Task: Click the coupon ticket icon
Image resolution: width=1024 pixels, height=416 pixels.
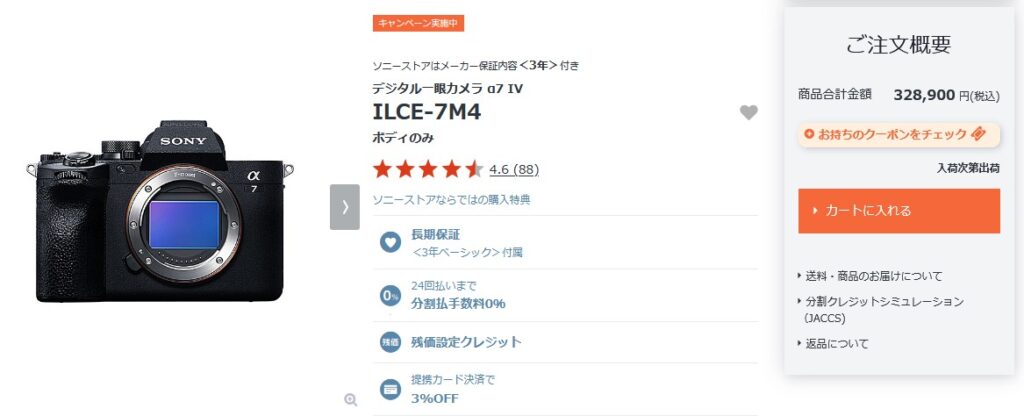Action: click(x=978, y=134)
